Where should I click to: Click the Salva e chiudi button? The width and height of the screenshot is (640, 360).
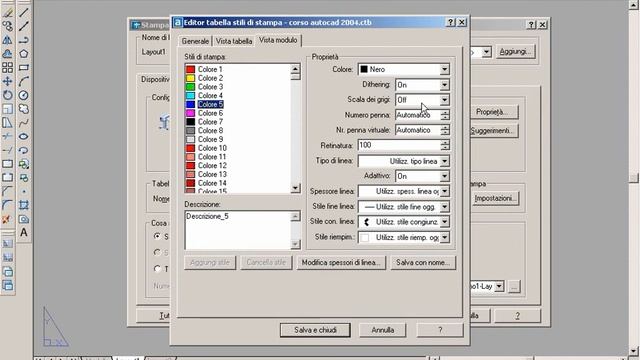pos(315,330)
